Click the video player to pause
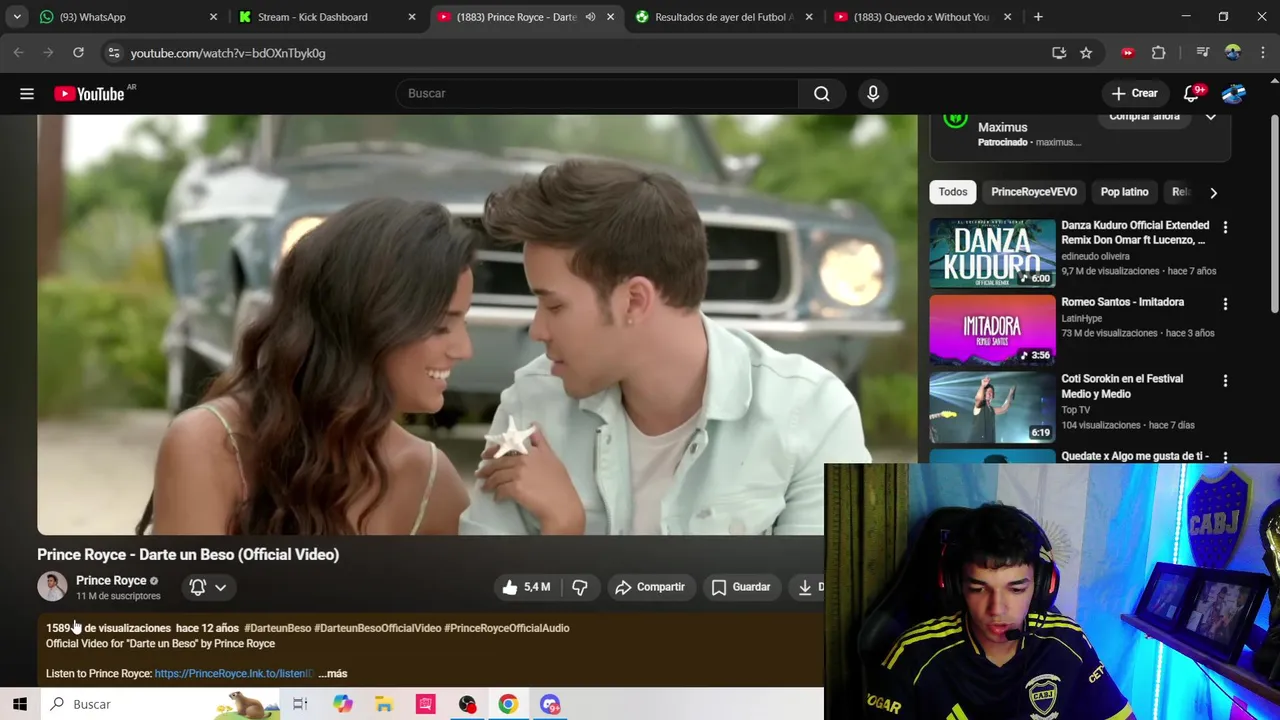Screen dimensions: 1280x720 click(477, 325)
